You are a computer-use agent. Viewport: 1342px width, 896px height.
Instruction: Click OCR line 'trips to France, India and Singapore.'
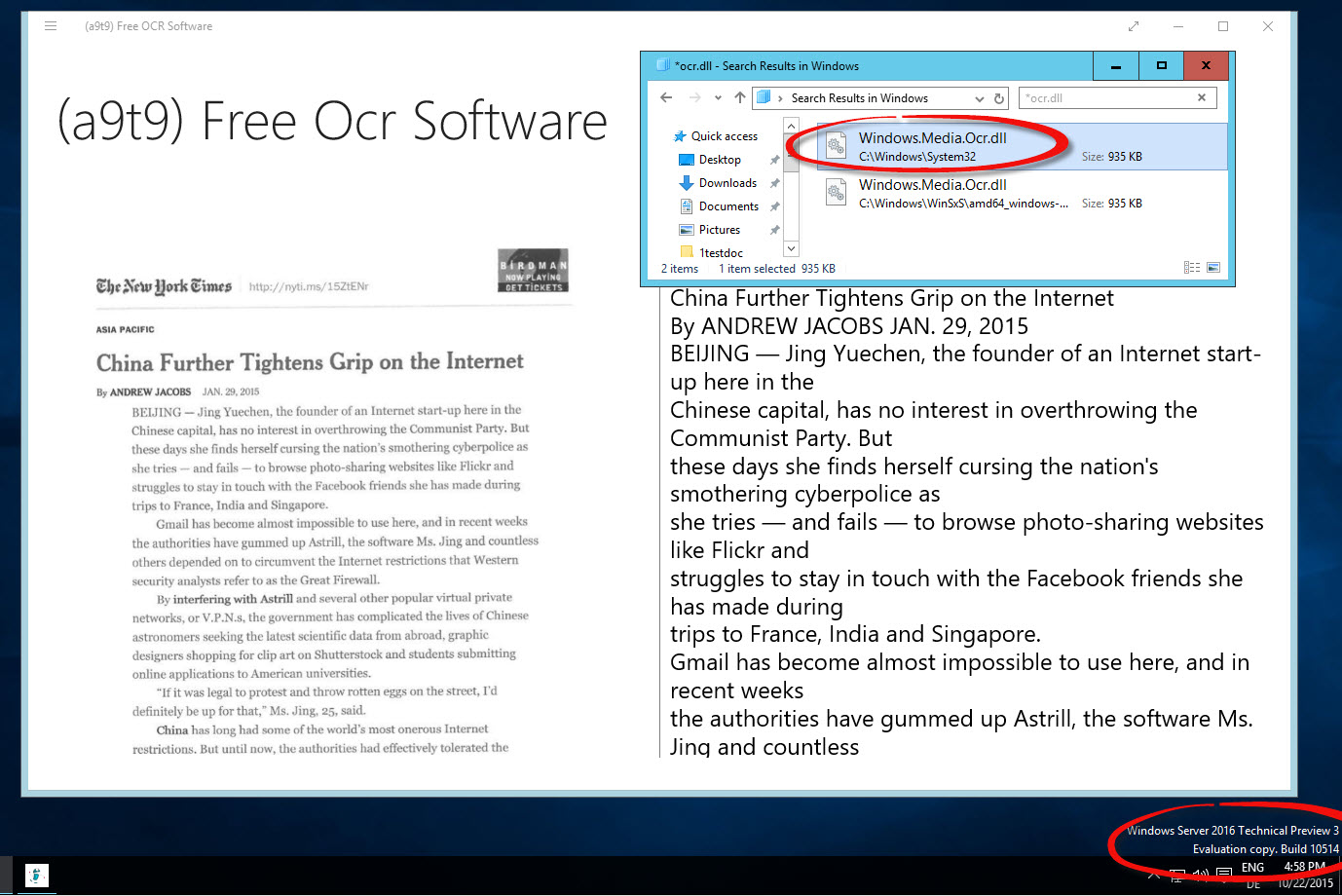pyautogui.click(x=855, y=635)
